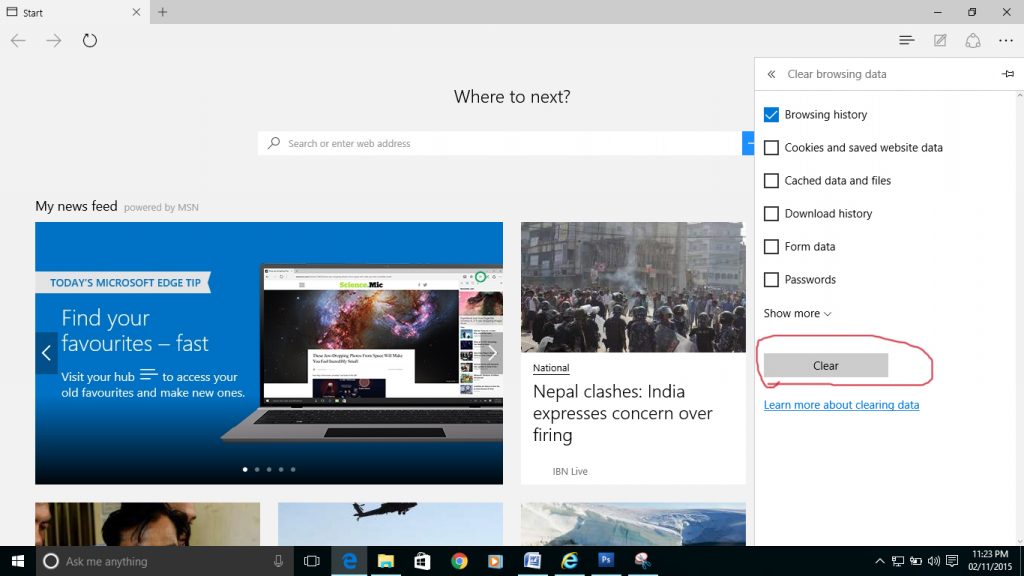This screenshot has width=1024, height=576.
Task: Go back using the back arrow
Action: pyautogui.click(x=18, y=40)
